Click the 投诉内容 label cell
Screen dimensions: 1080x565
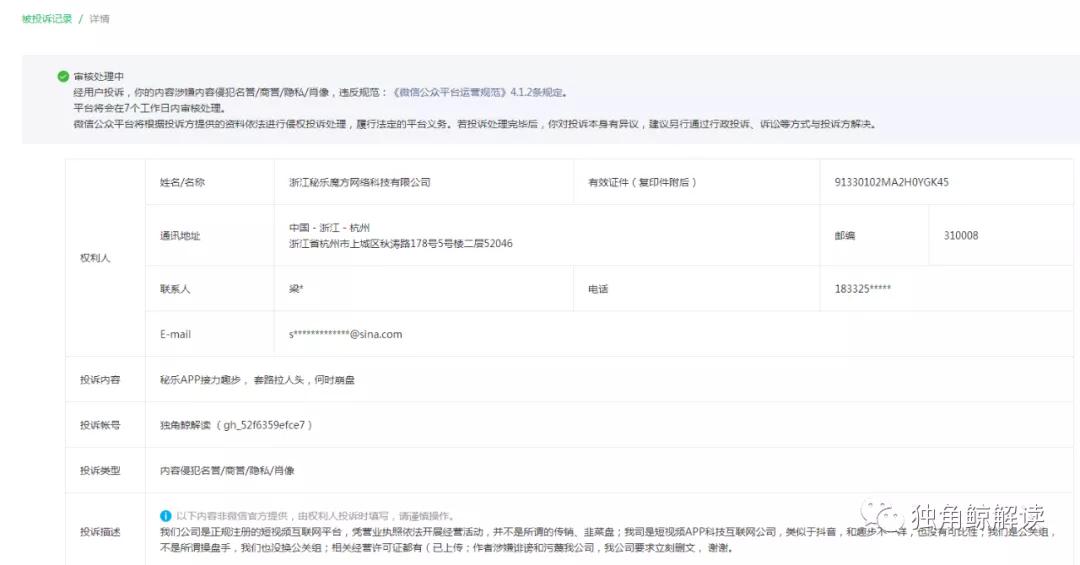[105, 380]
